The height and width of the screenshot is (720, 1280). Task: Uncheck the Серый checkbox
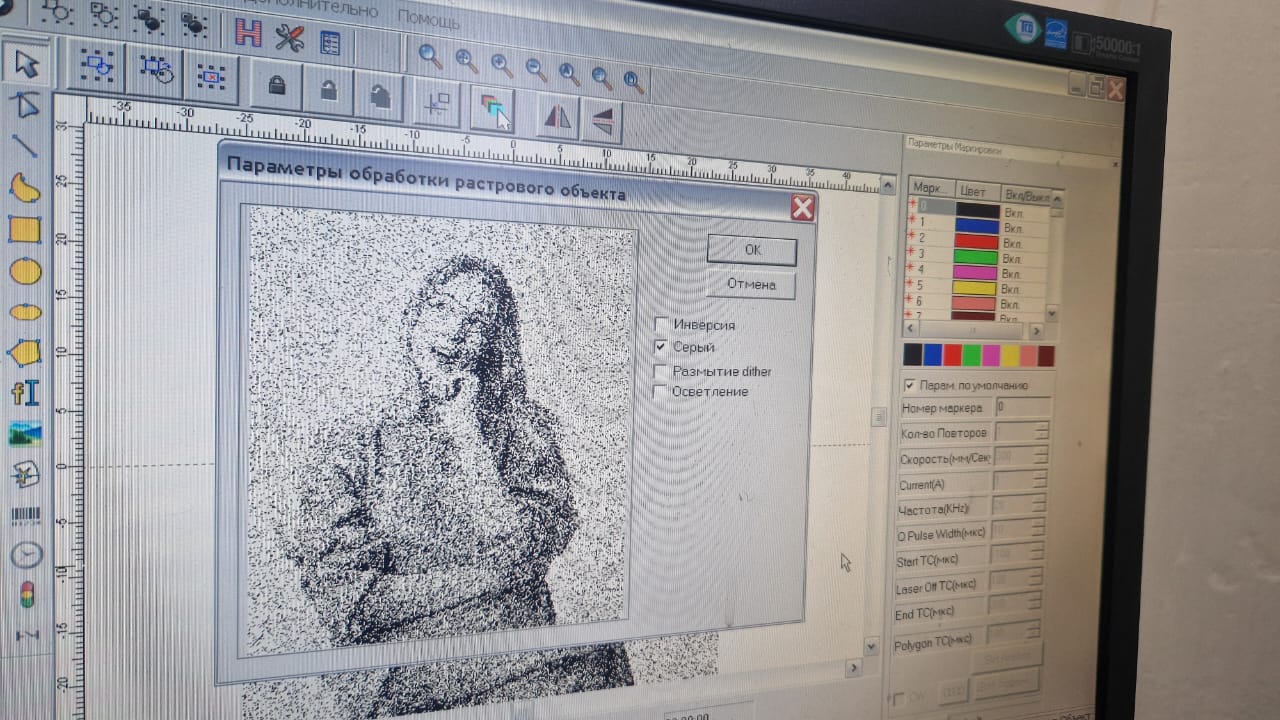660,347
